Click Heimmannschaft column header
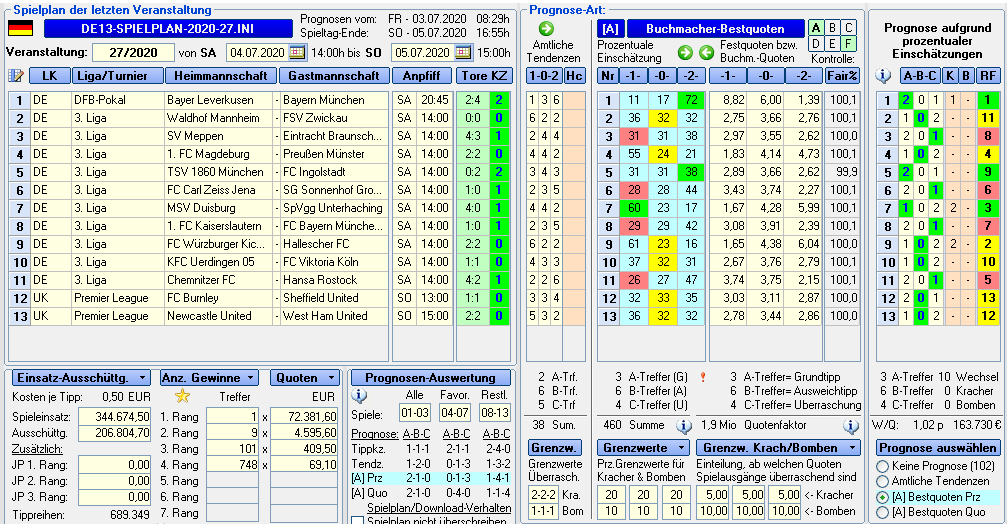Viewport: 1007px width, 524px height. 221,76
